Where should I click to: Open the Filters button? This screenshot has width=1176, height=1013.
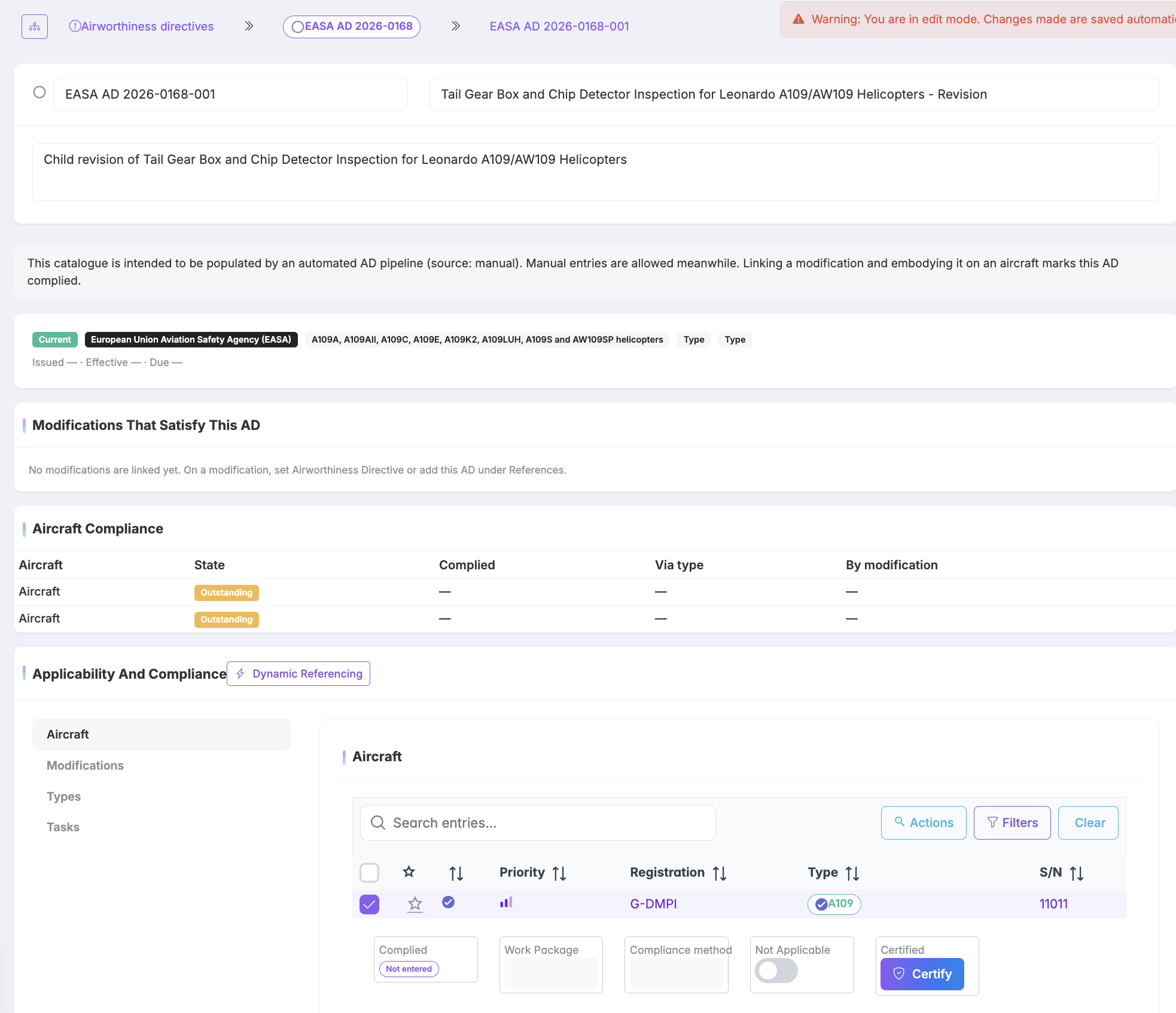1012,823
